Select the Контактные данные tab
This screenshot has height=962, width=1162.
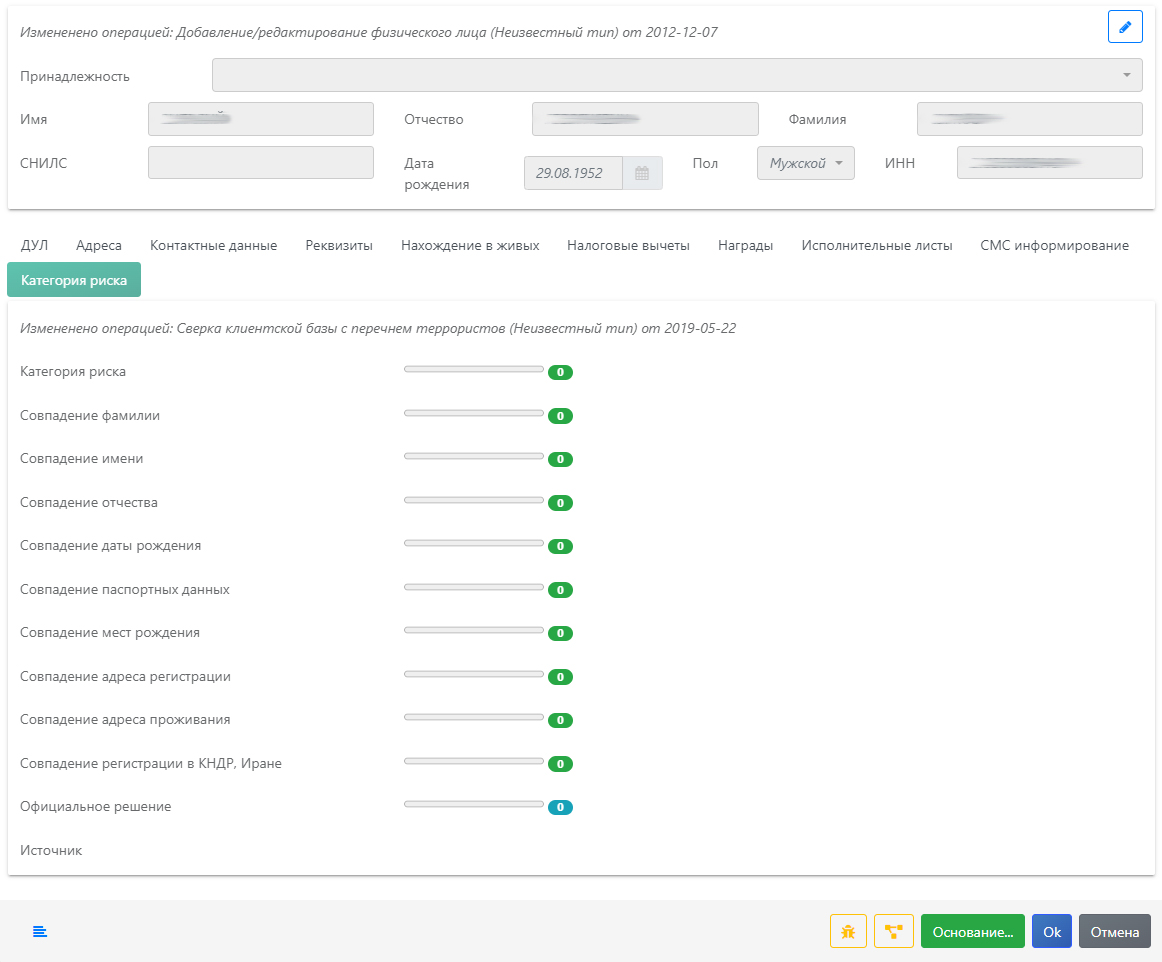213,246
